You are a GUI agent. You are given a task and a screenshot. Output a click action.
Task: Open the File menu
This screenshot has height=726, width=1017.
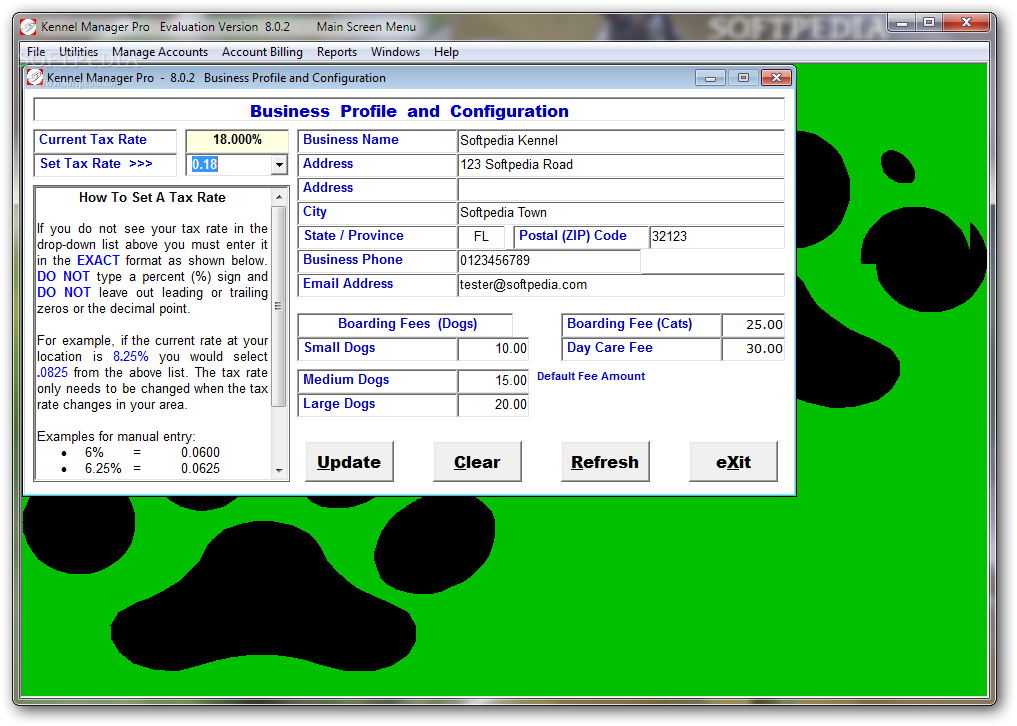(36, 52)
